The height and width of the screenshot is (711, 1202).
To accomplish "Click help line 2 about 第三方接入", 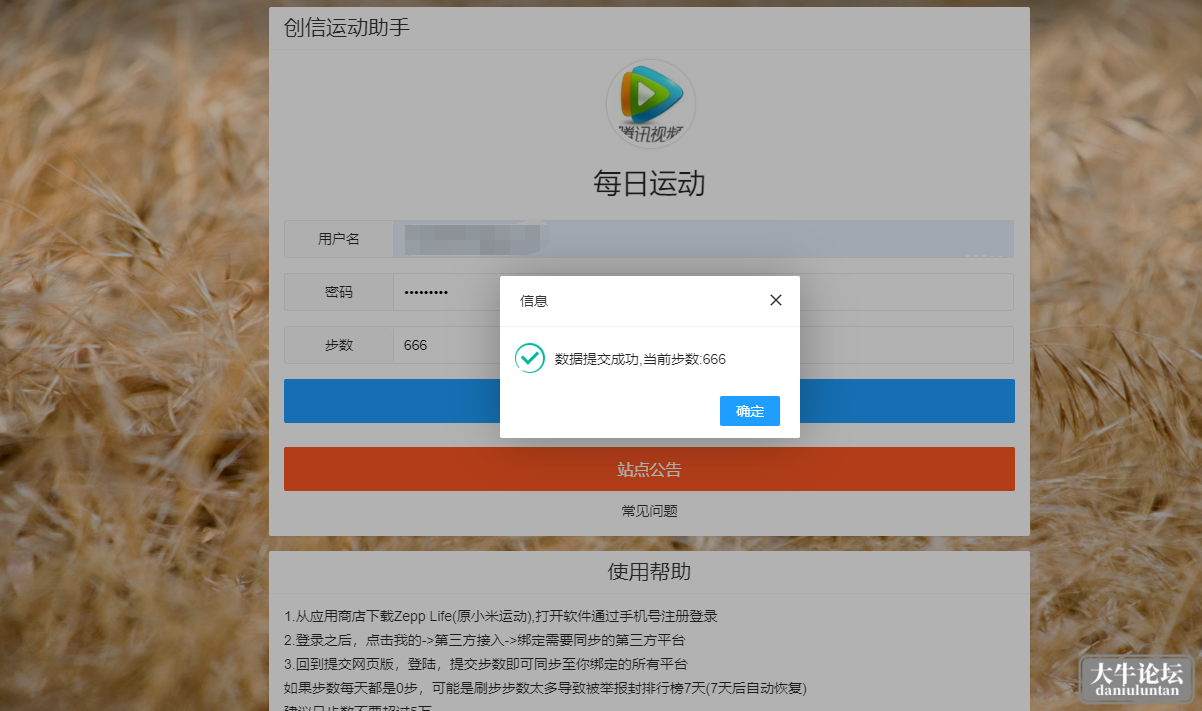I will [484, 641].
